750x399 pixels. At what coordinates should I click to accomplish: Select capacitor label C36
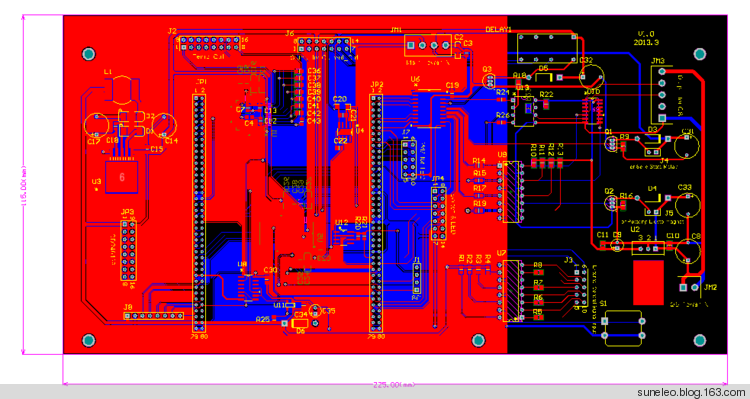pos(314,71)
